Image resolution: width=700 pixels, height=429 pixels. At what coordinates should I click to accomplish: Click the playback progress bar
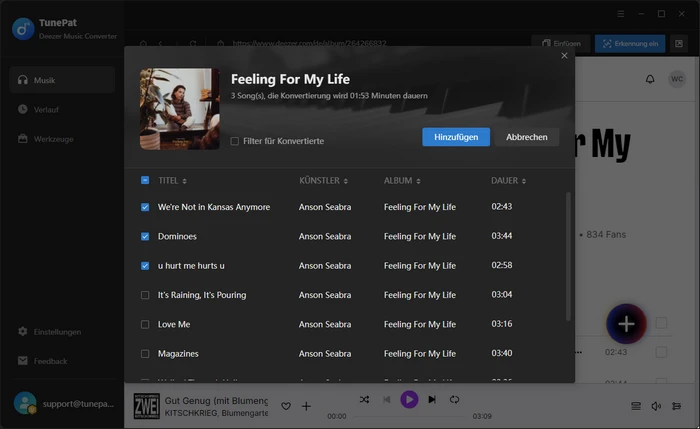click(410, 417)
